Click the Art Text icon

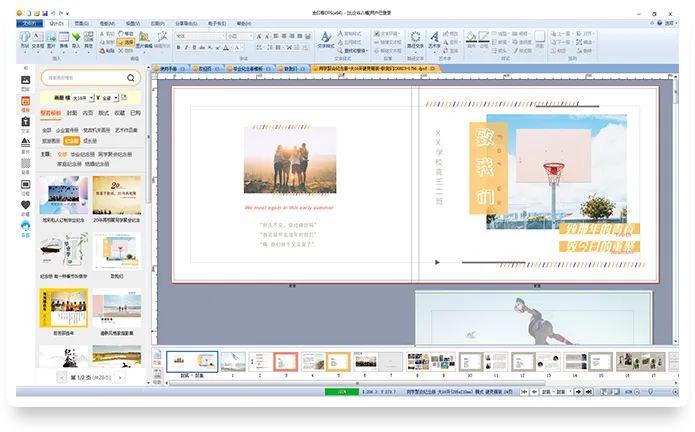[433, 38]
